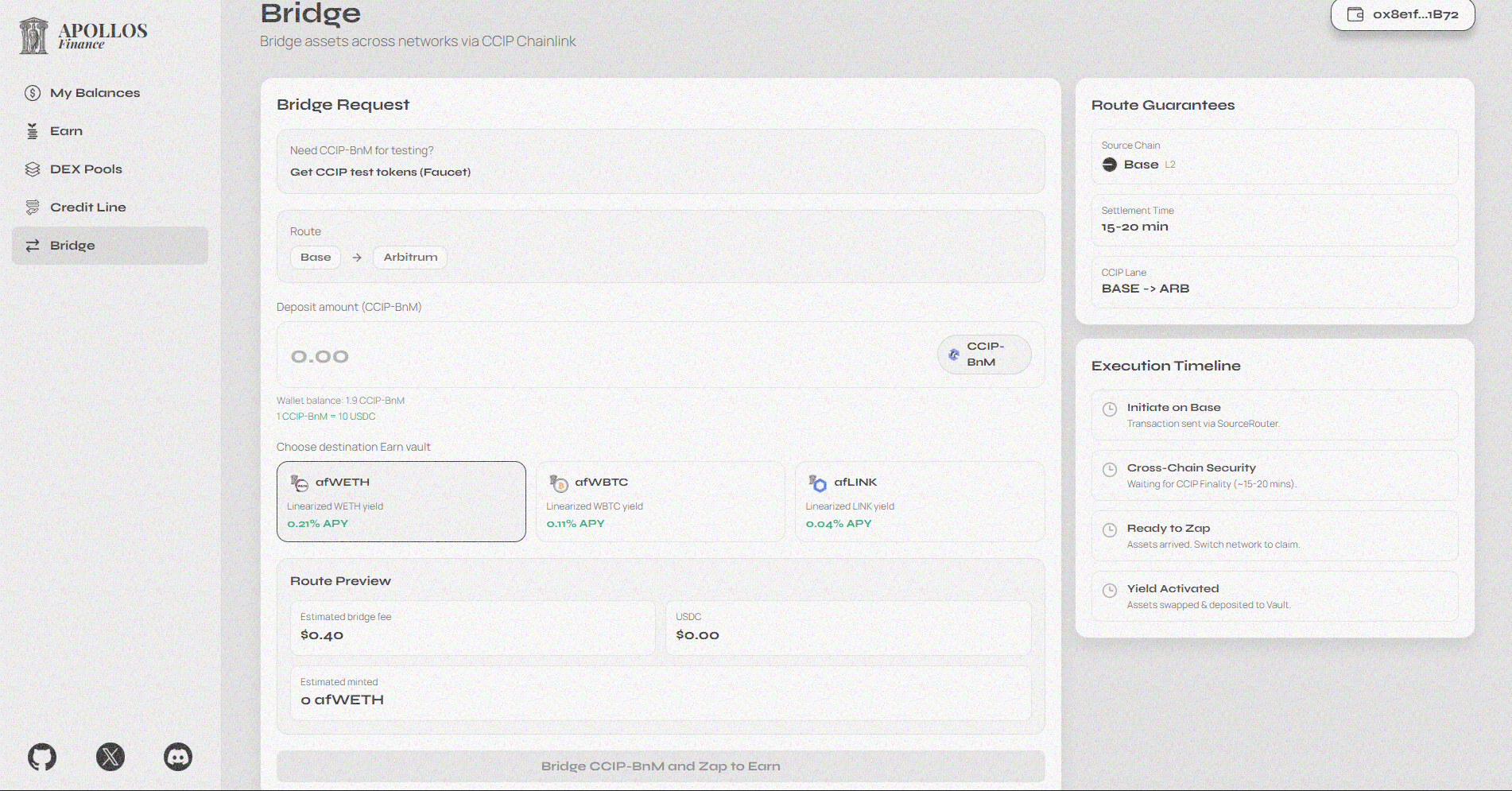Open the X (Twitter) icon link

110,757
